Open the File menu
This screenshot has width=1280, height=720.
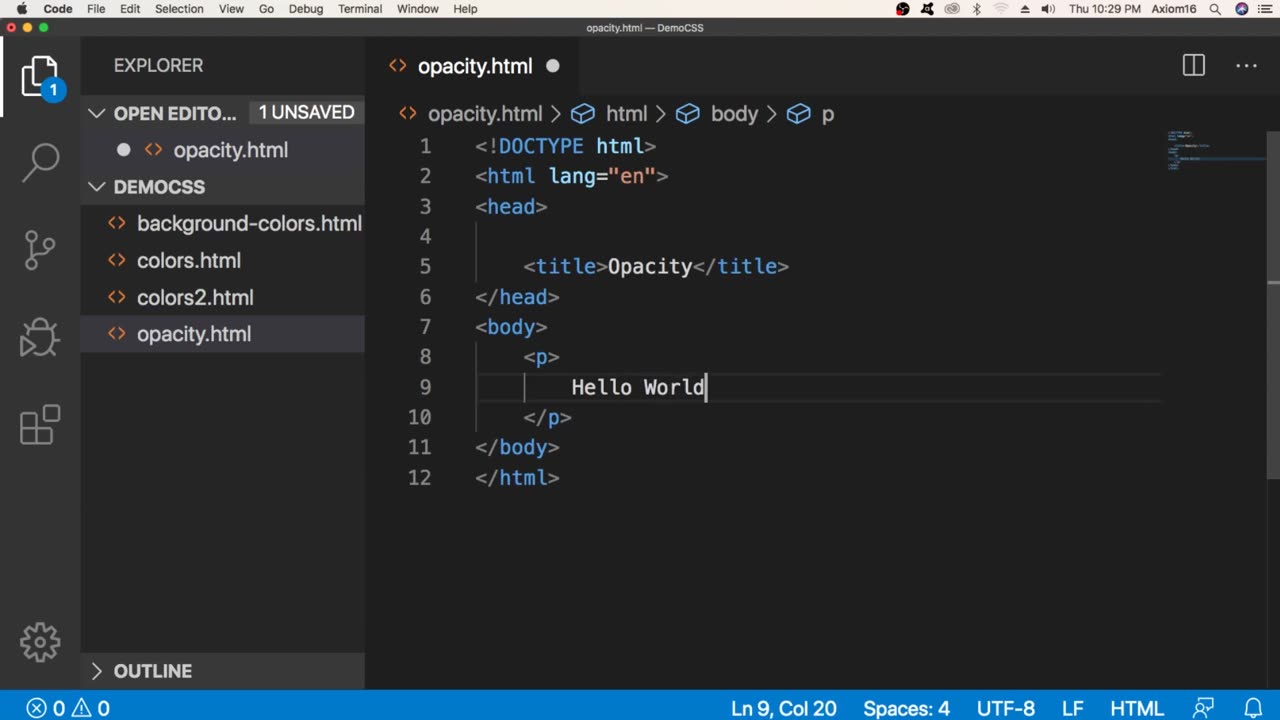coord(96,9)
